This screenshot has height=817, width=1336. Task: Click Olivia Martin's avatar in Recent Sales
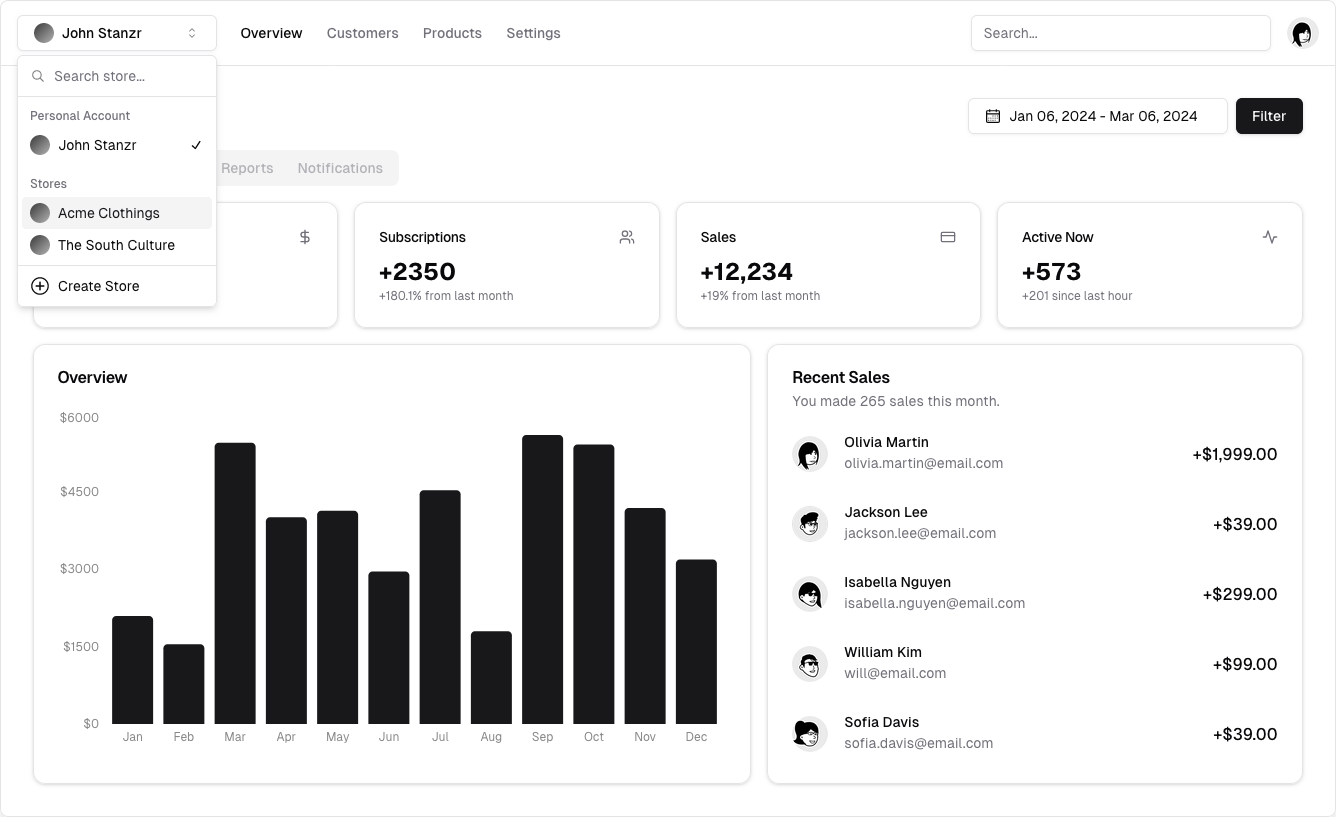point(810,454)
